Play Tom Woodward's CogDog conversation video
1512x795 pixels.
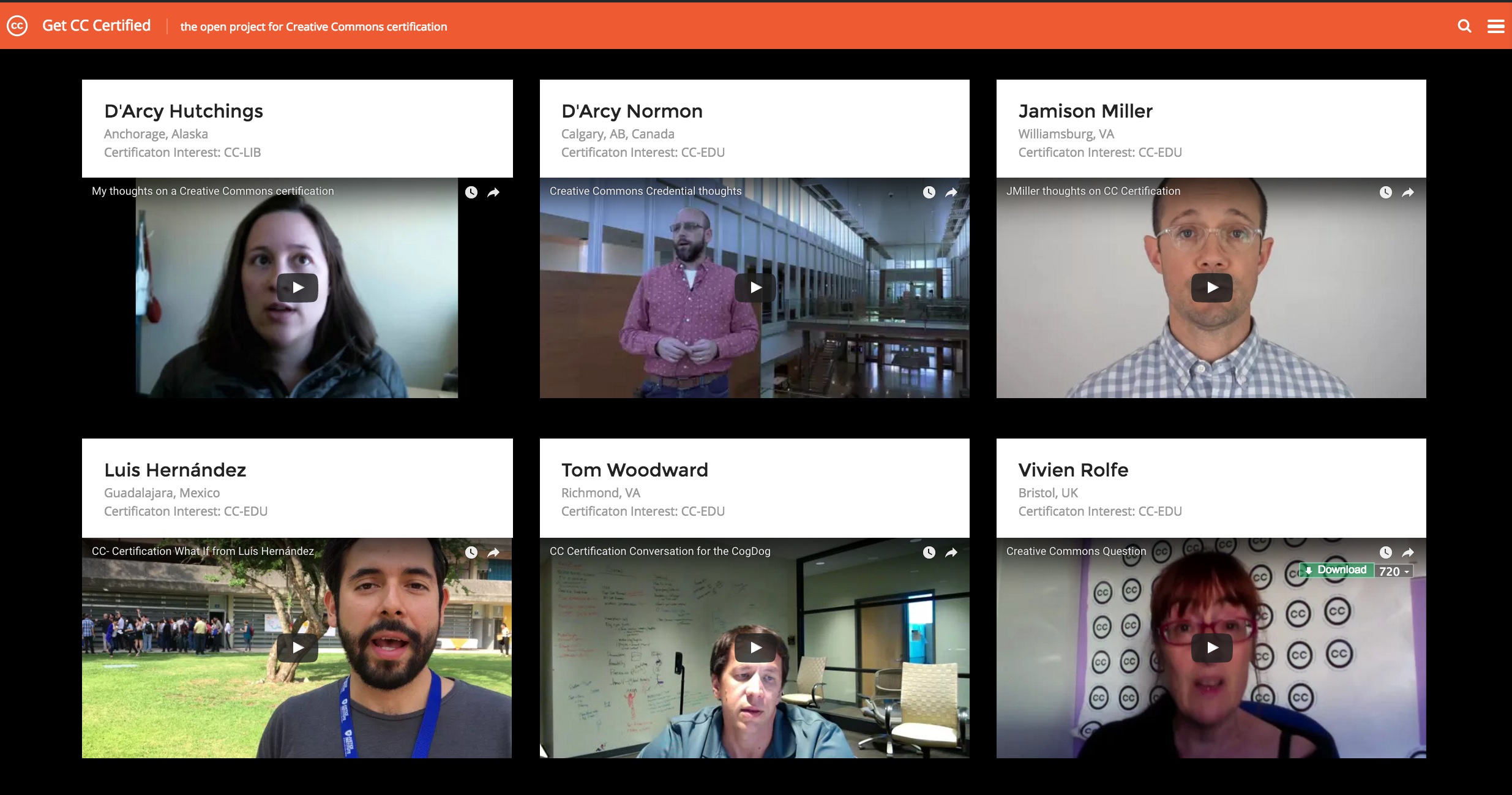(755, 647)
